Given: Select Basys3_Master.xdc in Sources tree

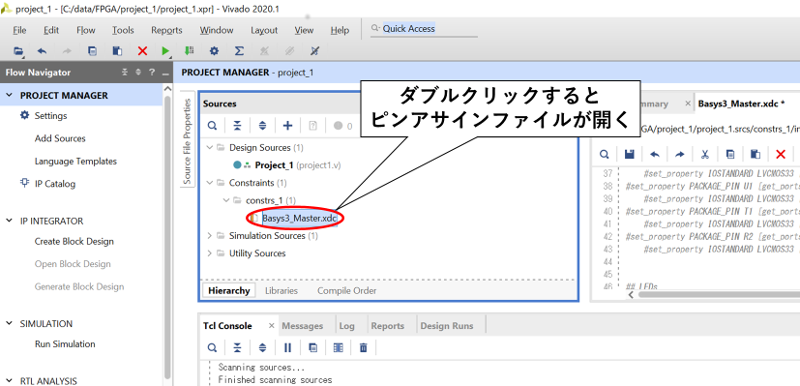Looking at the screenshot, I should [x=299, y=218].
